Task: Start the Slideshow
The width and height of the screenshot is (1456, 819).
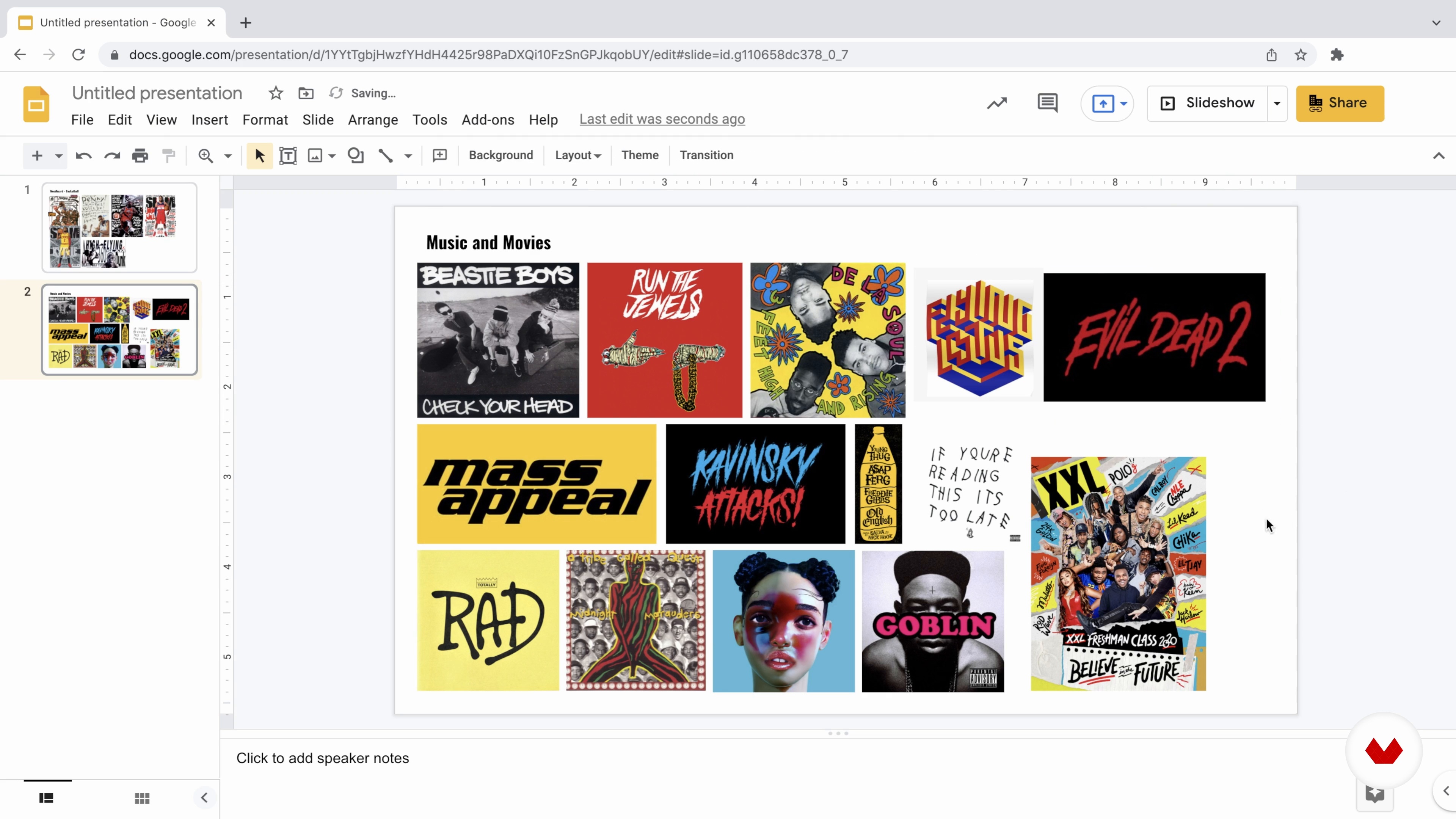Action: (1207, 104)
